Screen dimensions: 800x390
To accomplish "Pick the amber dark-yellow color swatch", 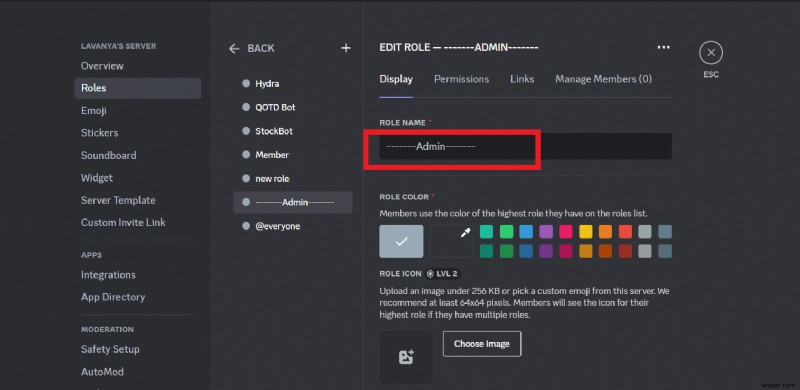I will pyautogui.click(x=586, y=251).
